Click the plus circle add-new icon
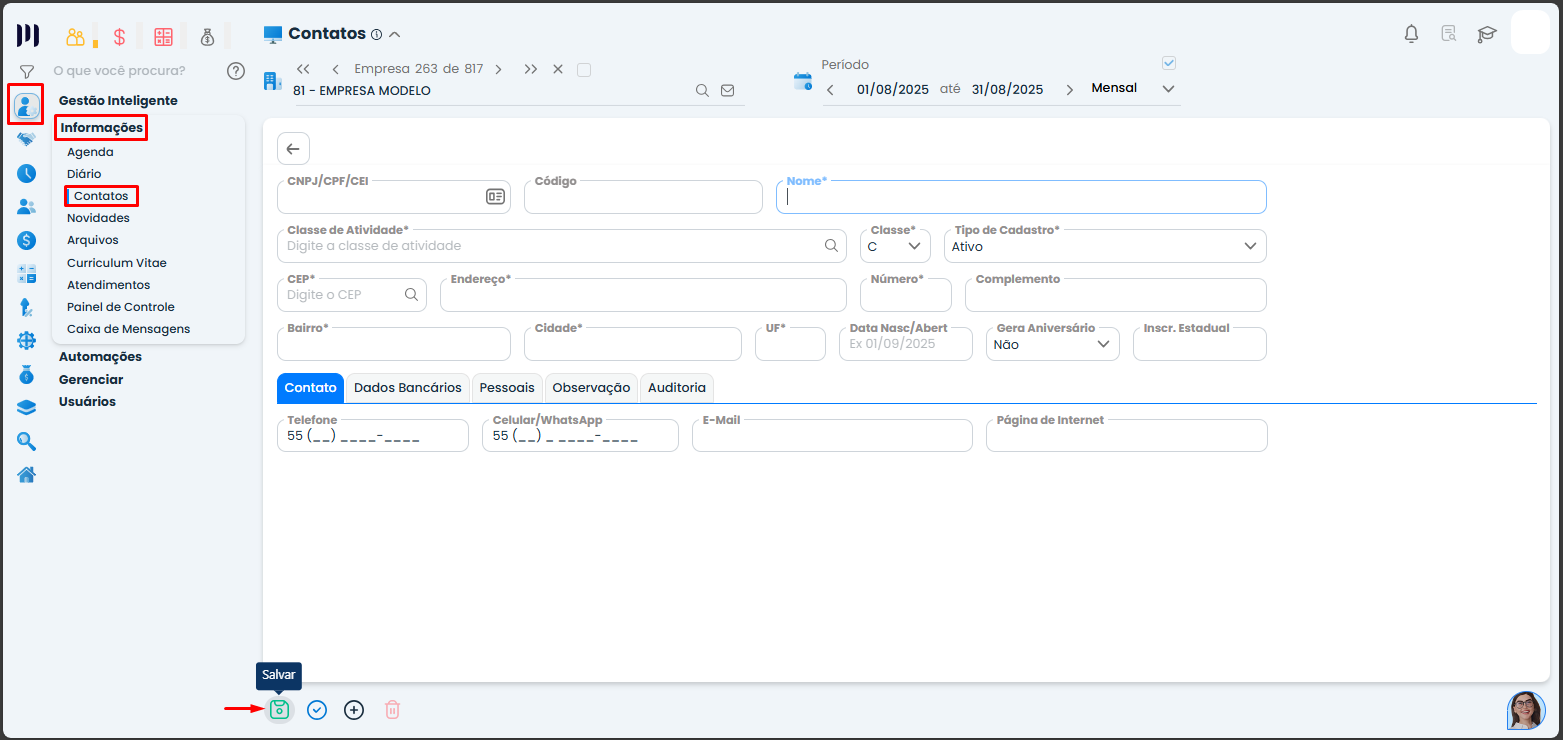 point(354,710)
